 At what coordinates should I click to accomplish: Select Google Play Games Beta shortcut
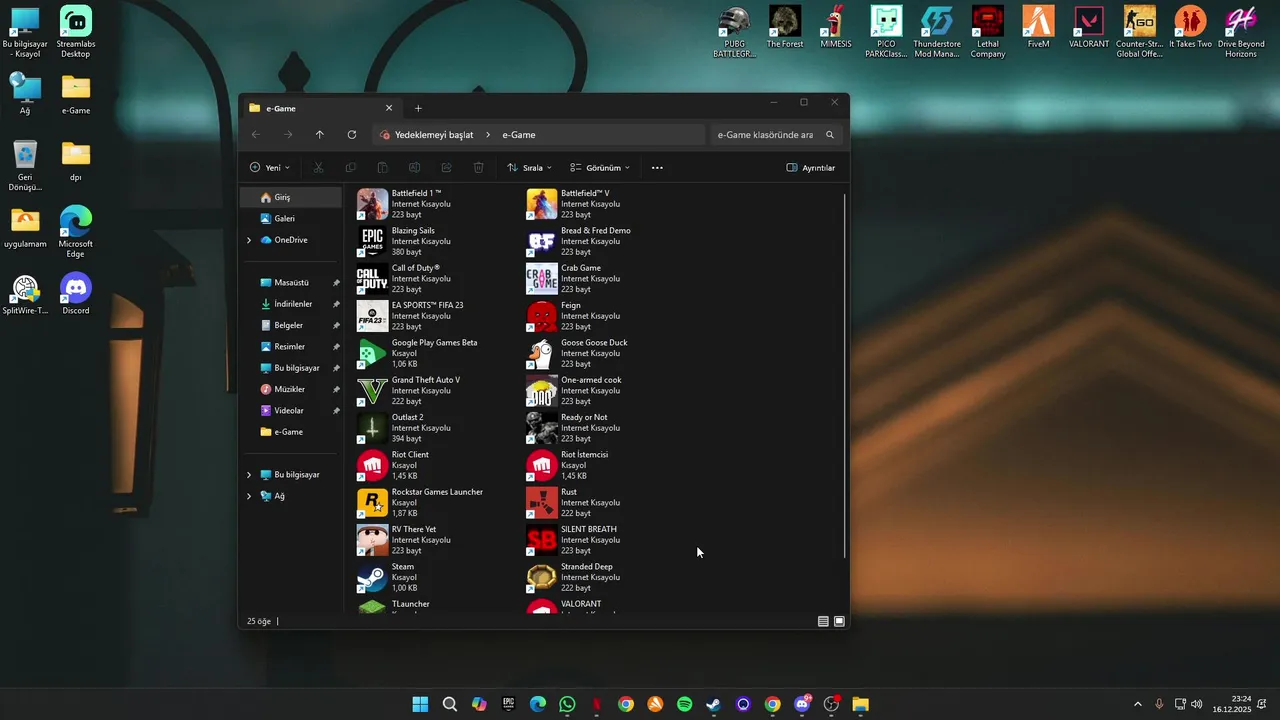pyautogui.click(x=418, y=353)
